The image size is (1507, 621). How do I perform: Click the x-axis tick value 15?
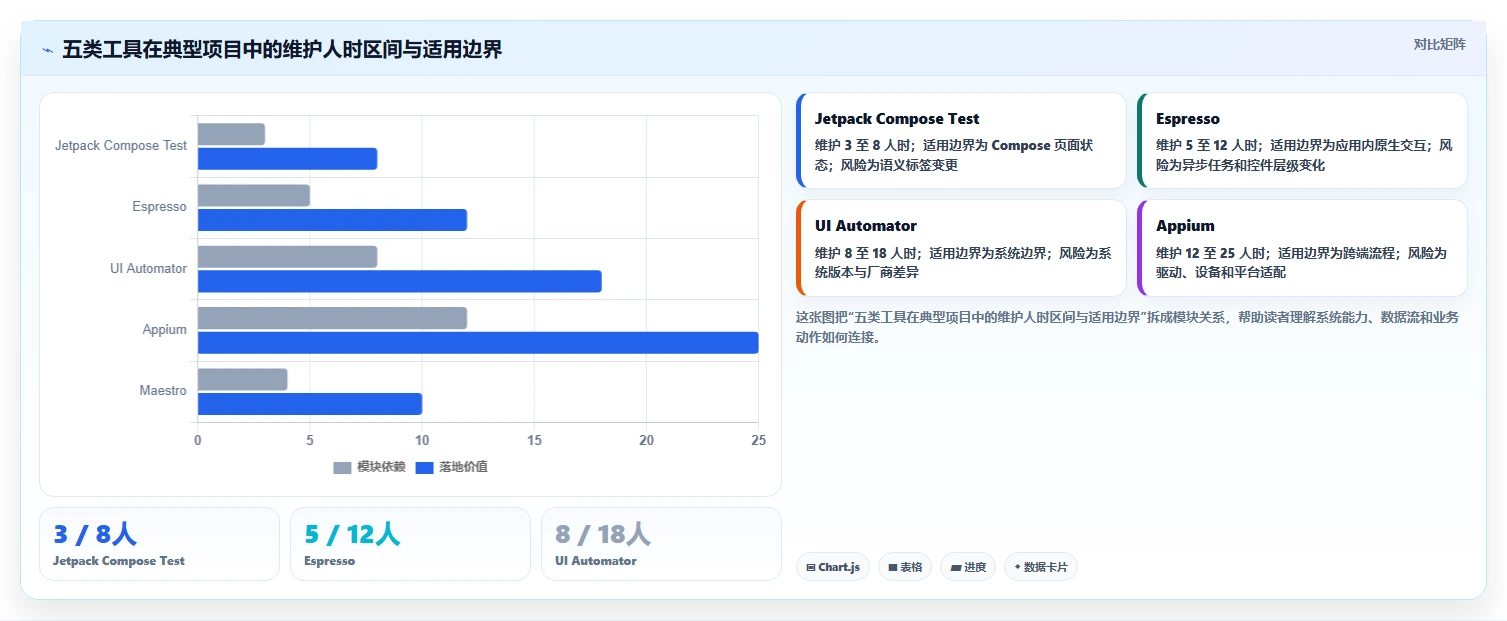pos(534,440)
